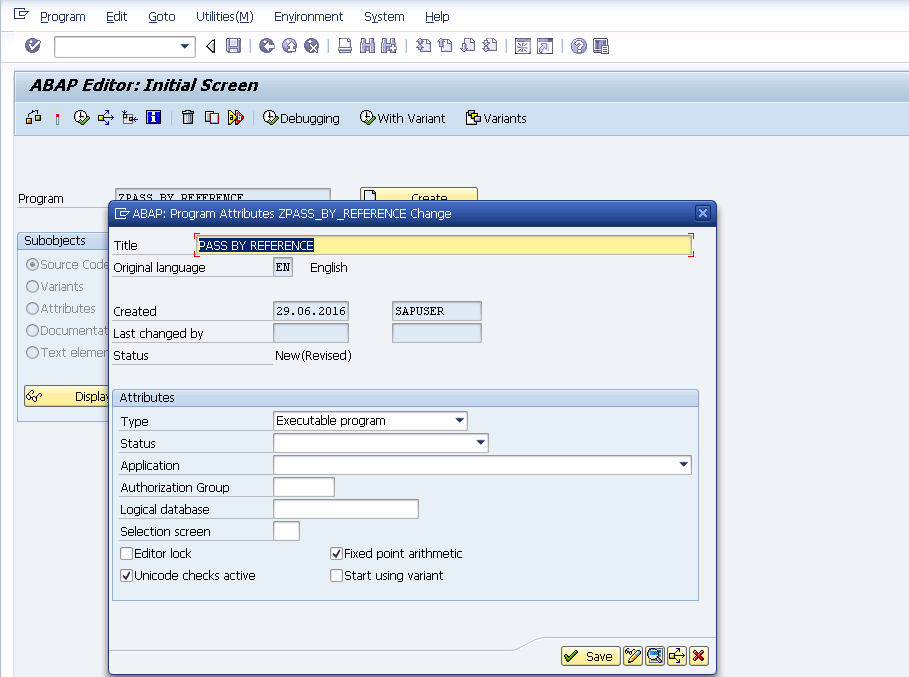Click the Debugging button in the application toolbar

tap(300, 118)
